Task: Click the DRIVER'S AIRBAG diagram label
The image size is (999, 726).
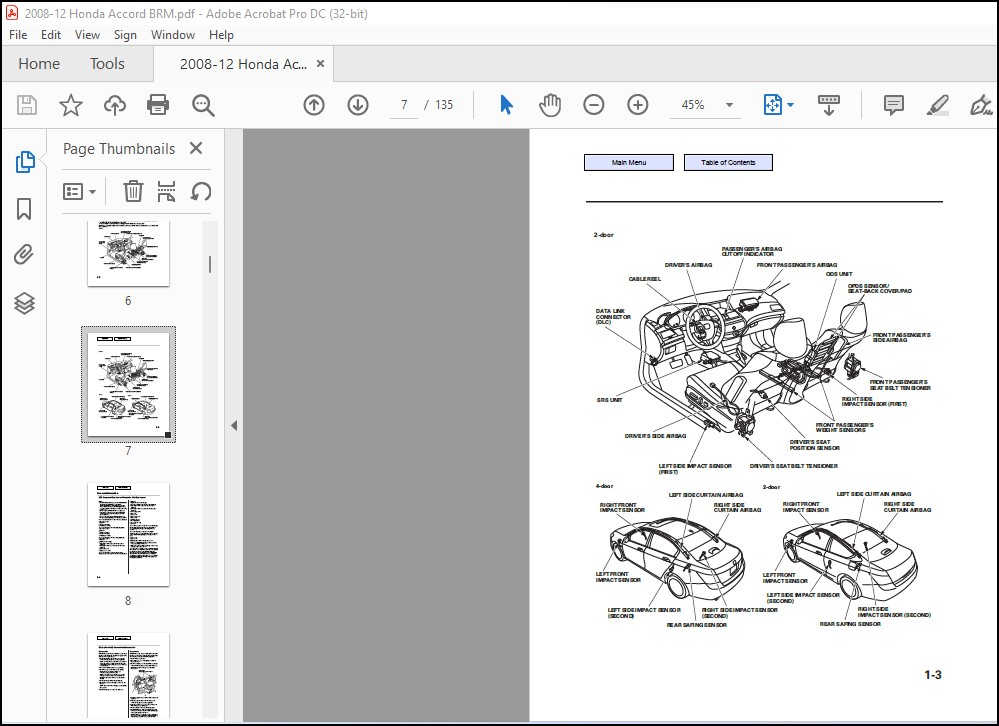Action: point(688,265)
